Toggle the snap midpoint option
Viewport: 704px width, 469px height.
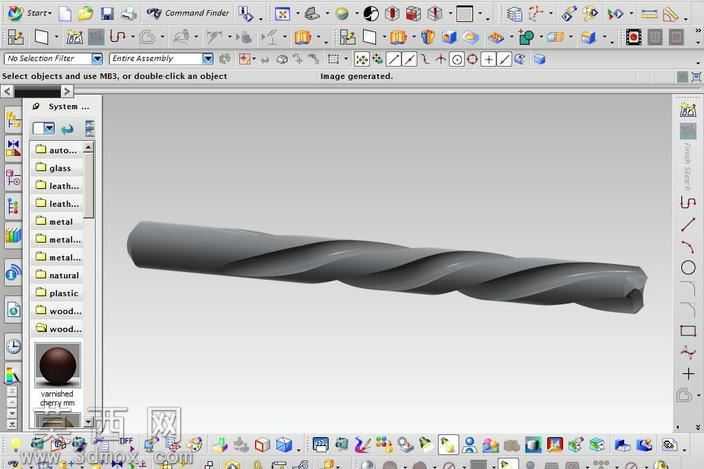[409, 59]
